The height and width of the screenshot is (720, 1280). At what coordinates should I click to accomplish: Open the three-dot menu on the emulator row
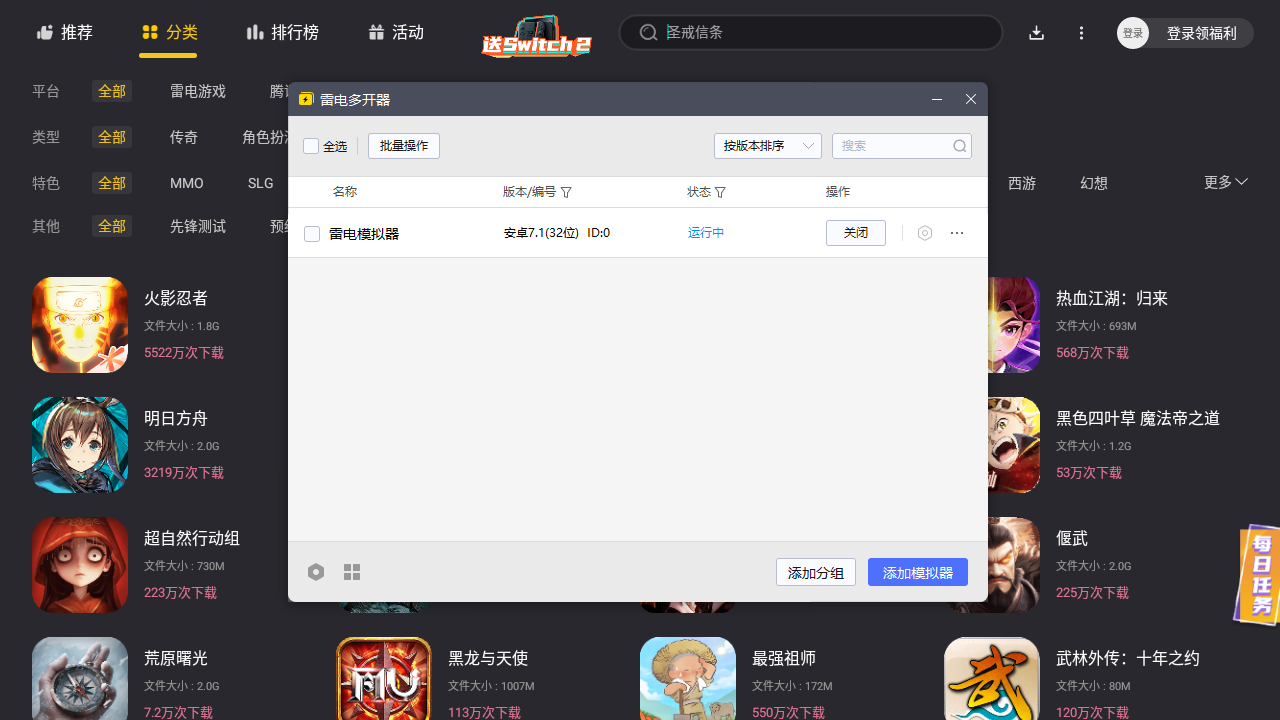click(956, 232)
